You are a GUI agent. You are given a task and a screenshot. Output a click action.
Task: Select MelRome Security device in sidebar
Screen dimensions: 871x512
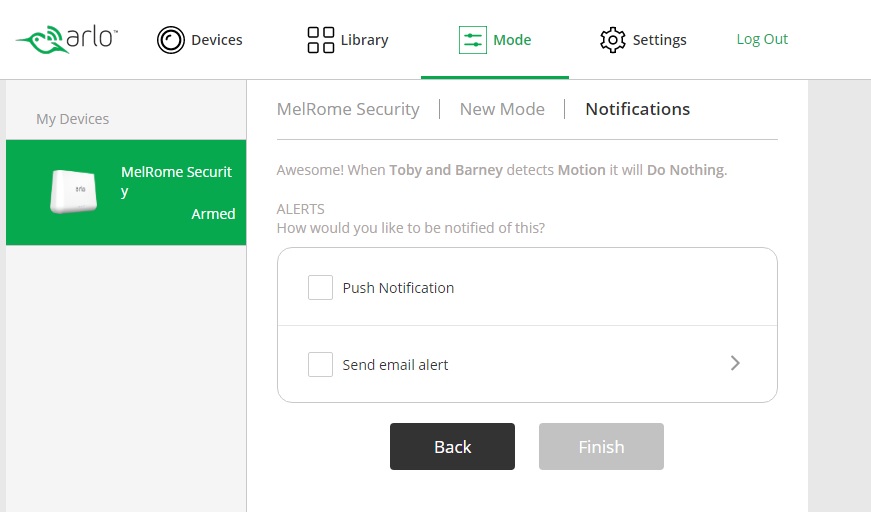click(126, 192)
